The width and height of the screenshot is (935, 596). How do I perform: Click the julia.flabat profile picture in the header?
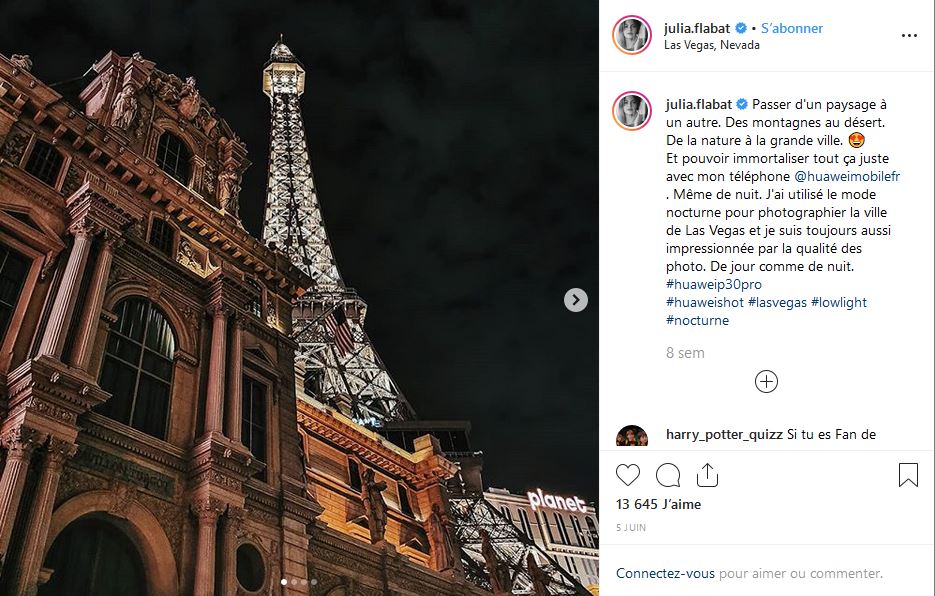[631, 35]
